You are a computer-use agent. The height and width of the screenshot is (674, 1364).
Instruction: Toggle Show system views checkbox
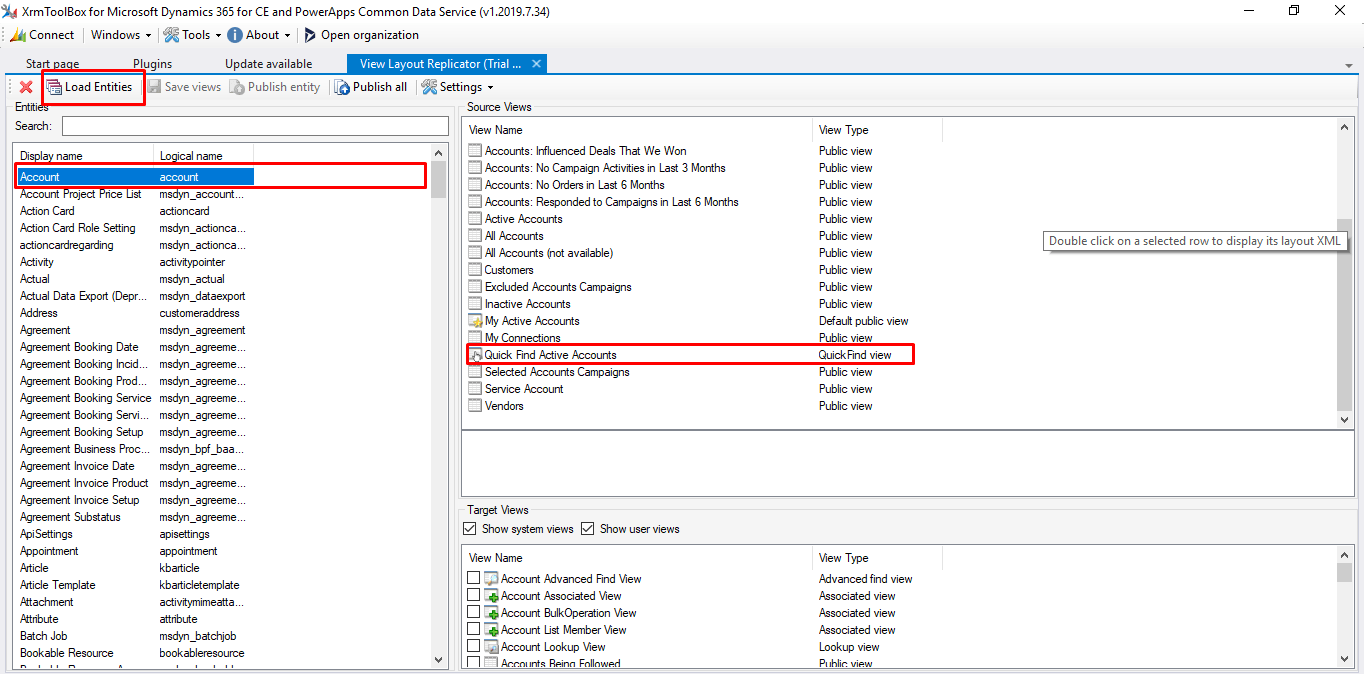pyautogui.click(x=470, y=529)
